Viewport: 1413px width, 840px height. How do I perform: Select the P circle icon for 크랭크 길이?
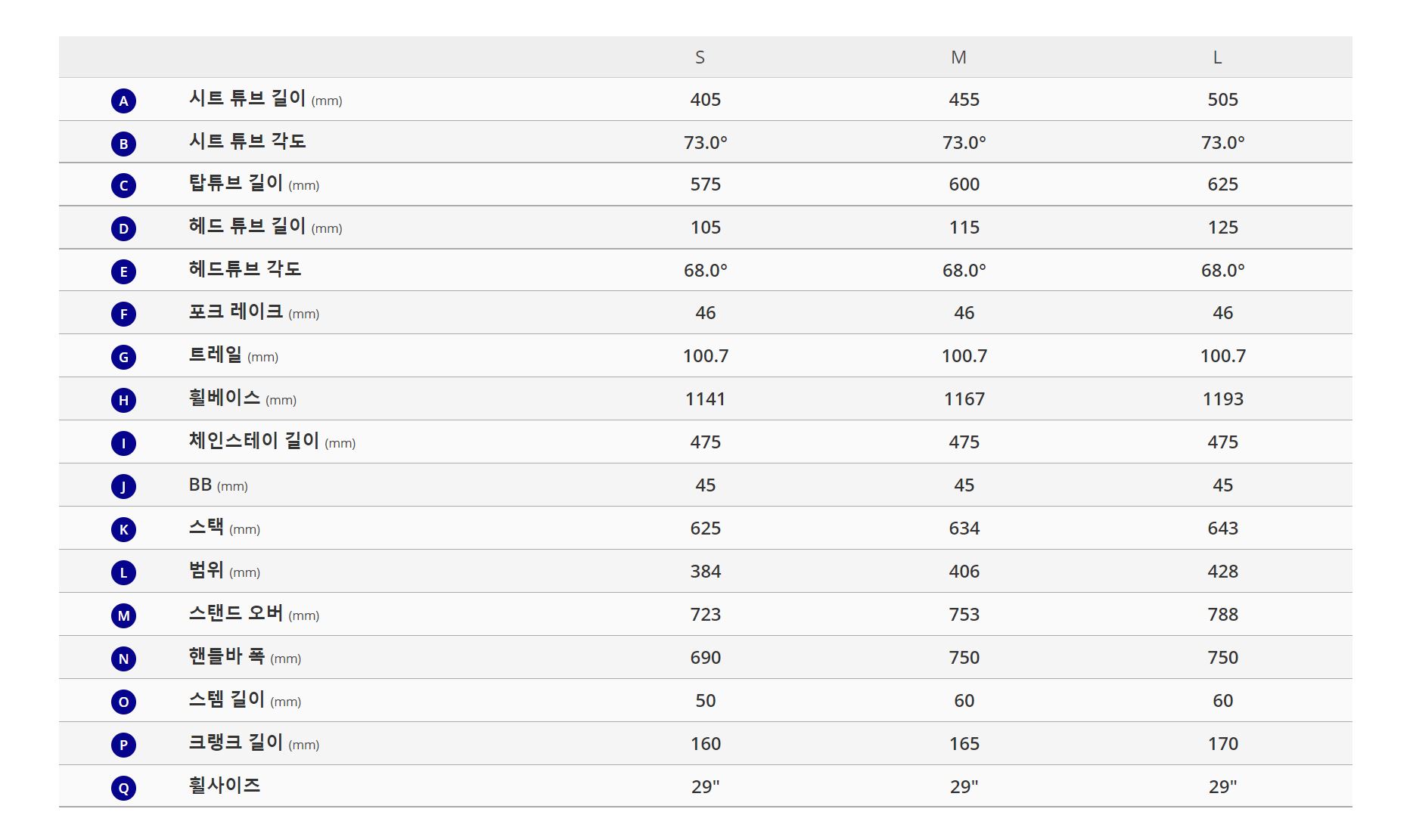[x=123, y=745]
